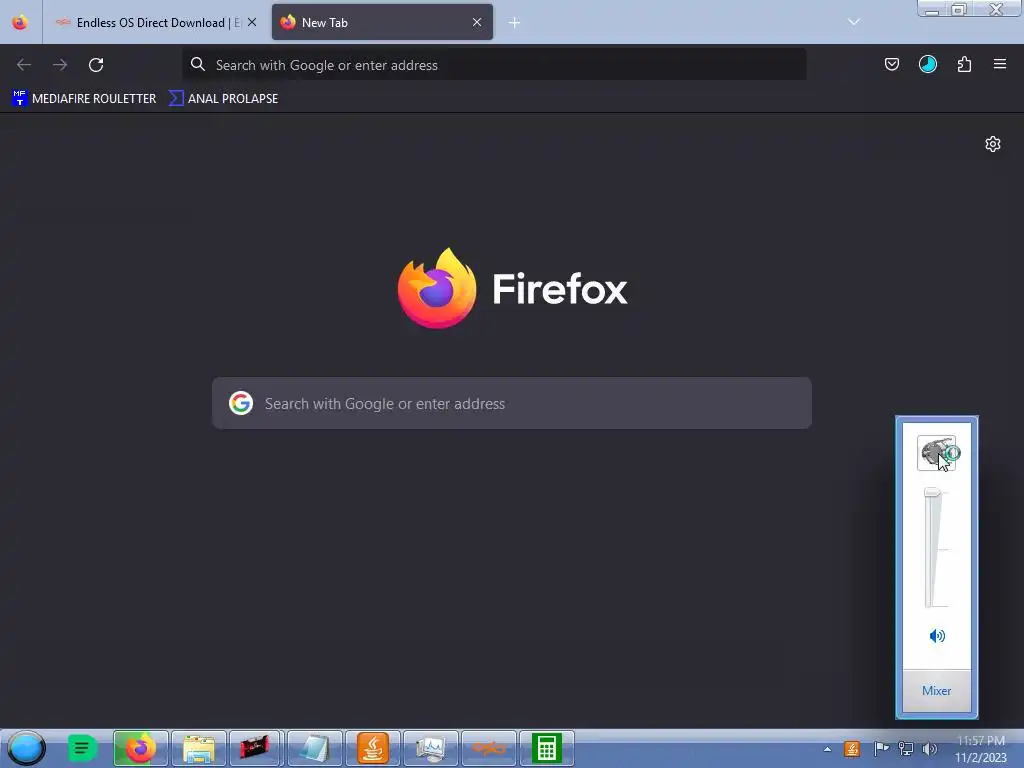Open Action Center flag tray icon
Image resolution: width=1024 pixels, height=768 pixels.
(x=881, y=749)
